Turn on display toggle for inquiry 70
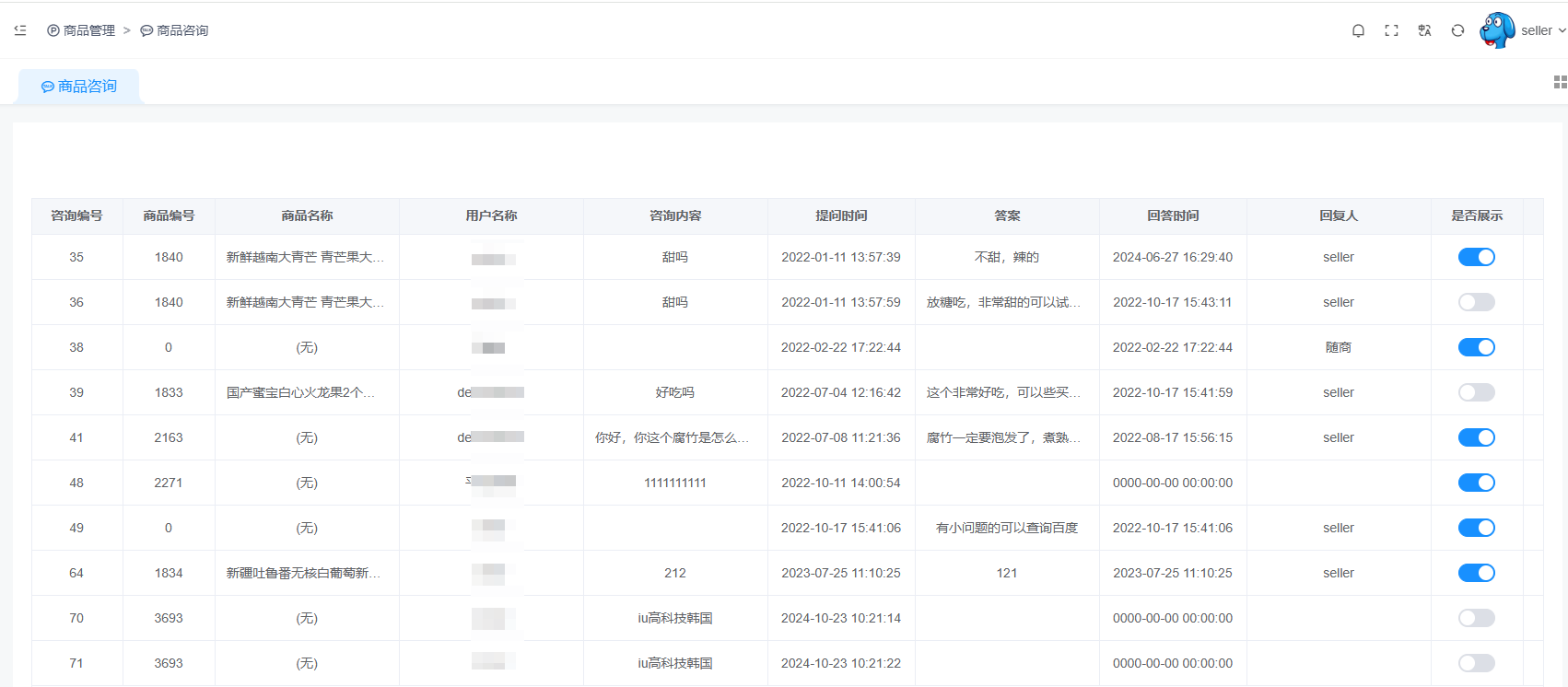 point(1476,618)
